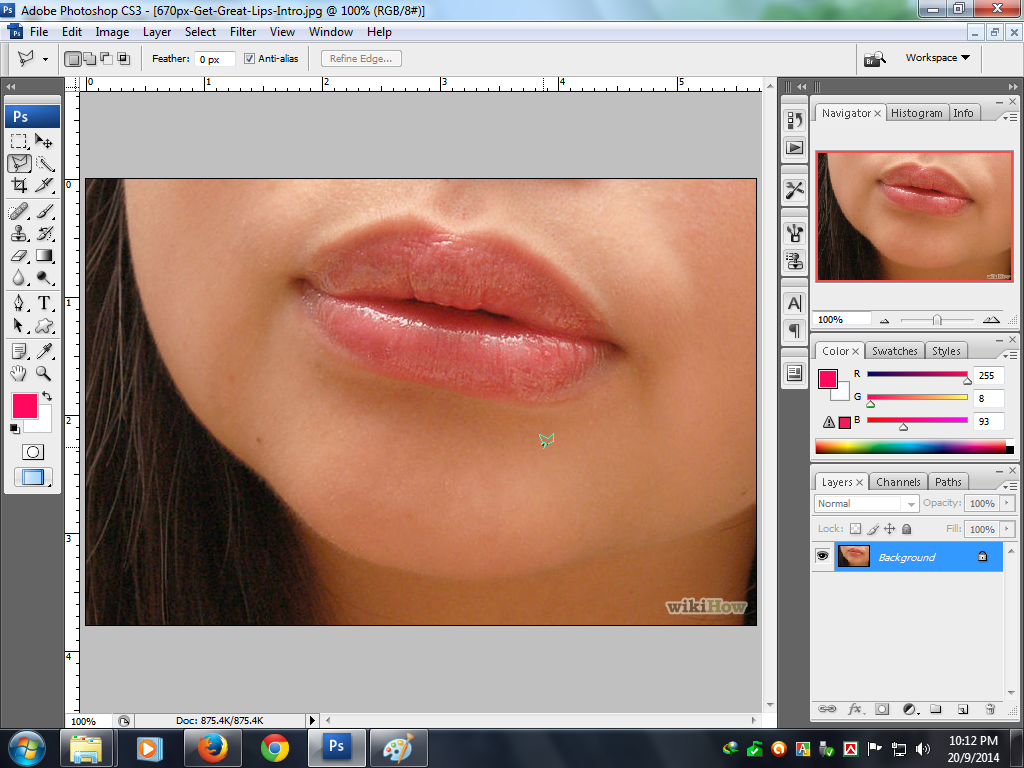Pick the Clone Stamp tool
Image resolution: width=1024 pixels, height=768 pixels.
click(x=19, y=234)
